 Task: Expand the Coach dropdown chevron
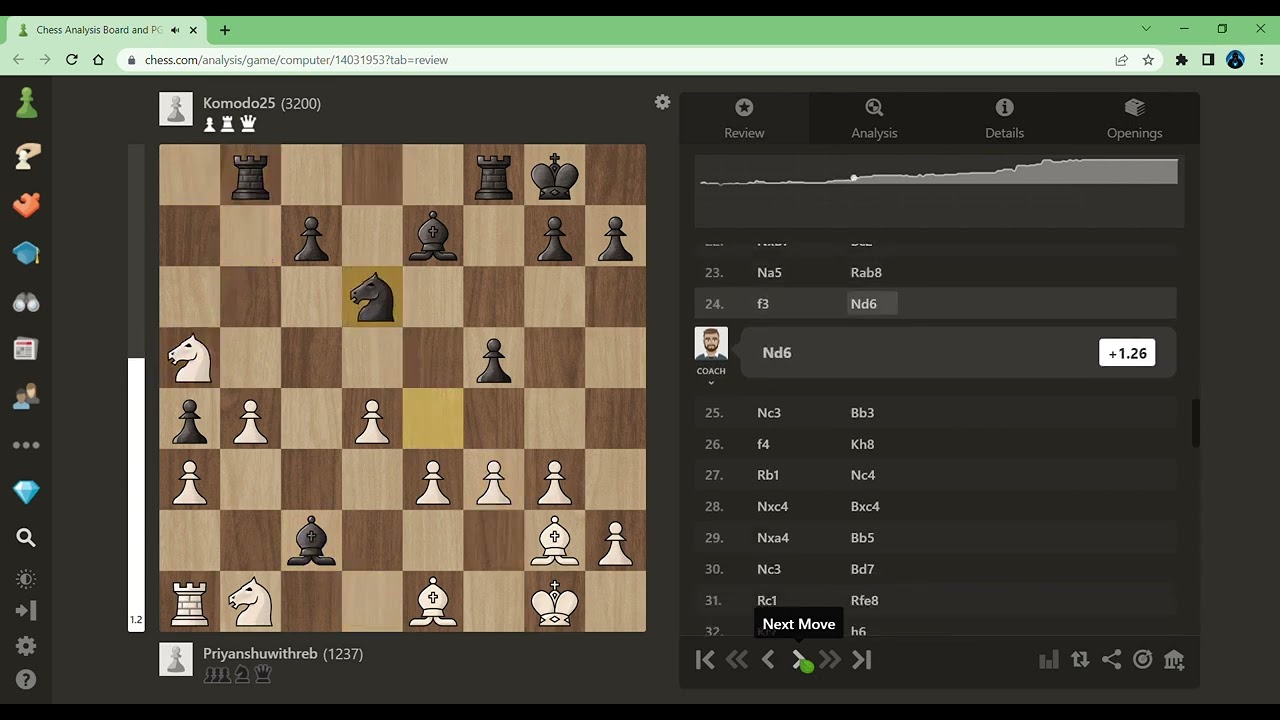point(711,382)
